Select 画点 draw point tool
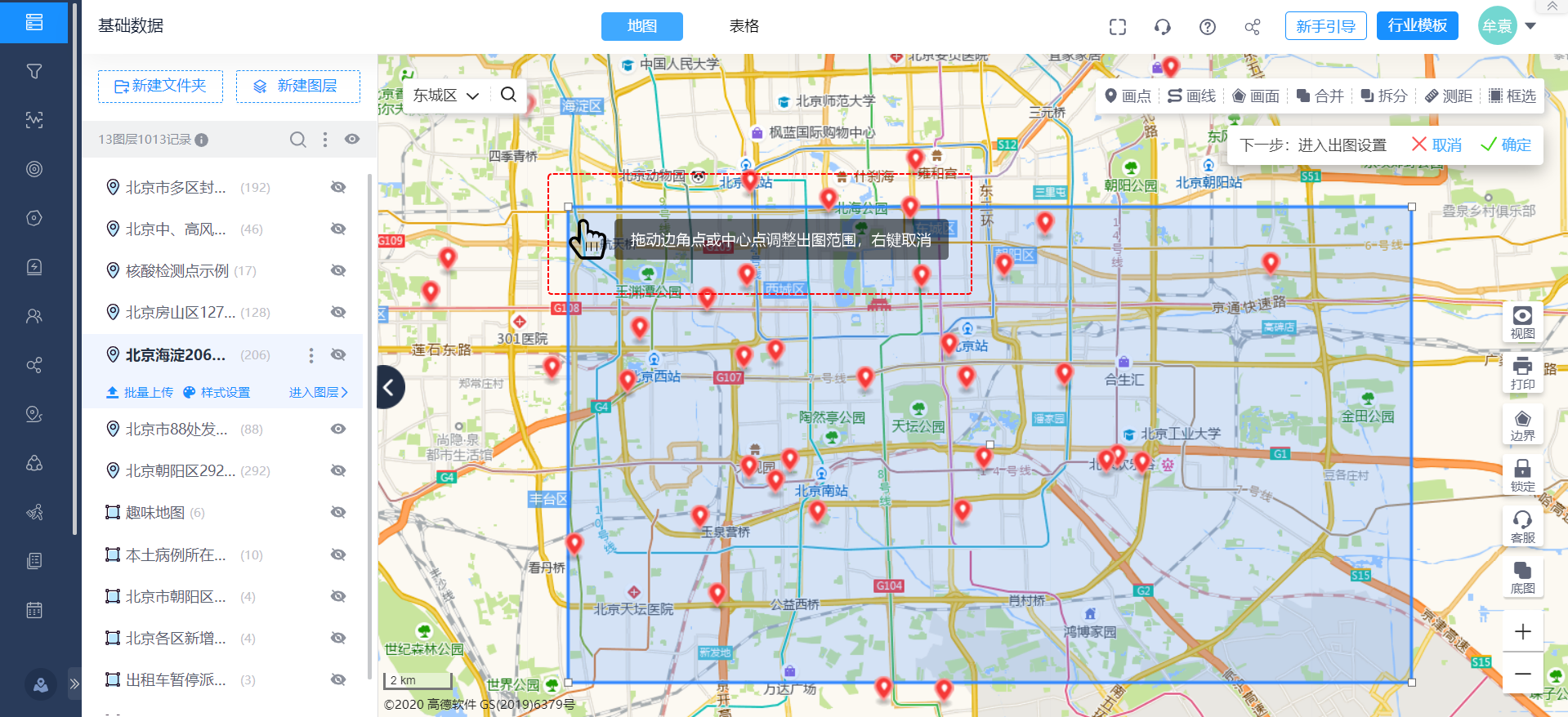The height and width of the screenshot is (717, 1568). 1128,96
